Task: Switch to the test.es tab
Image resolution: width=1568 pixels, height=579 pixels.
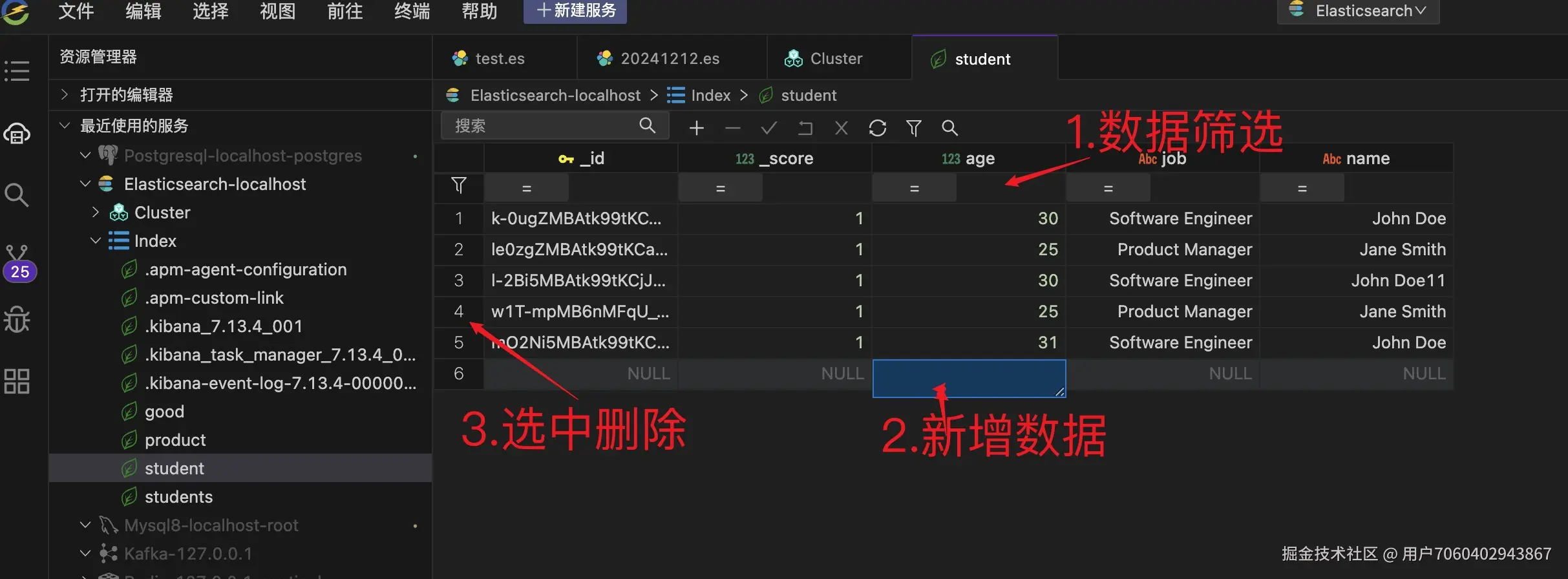Action: 504,58
